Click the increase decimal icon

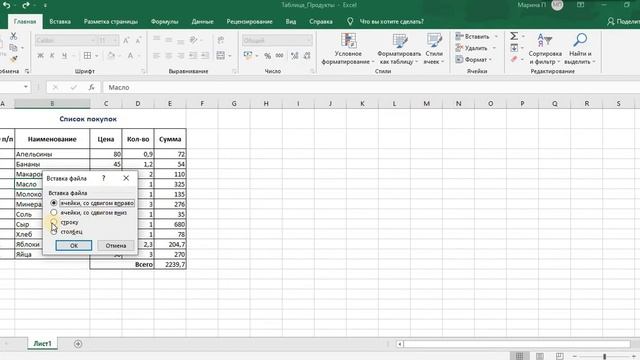(x=294, y=56)
